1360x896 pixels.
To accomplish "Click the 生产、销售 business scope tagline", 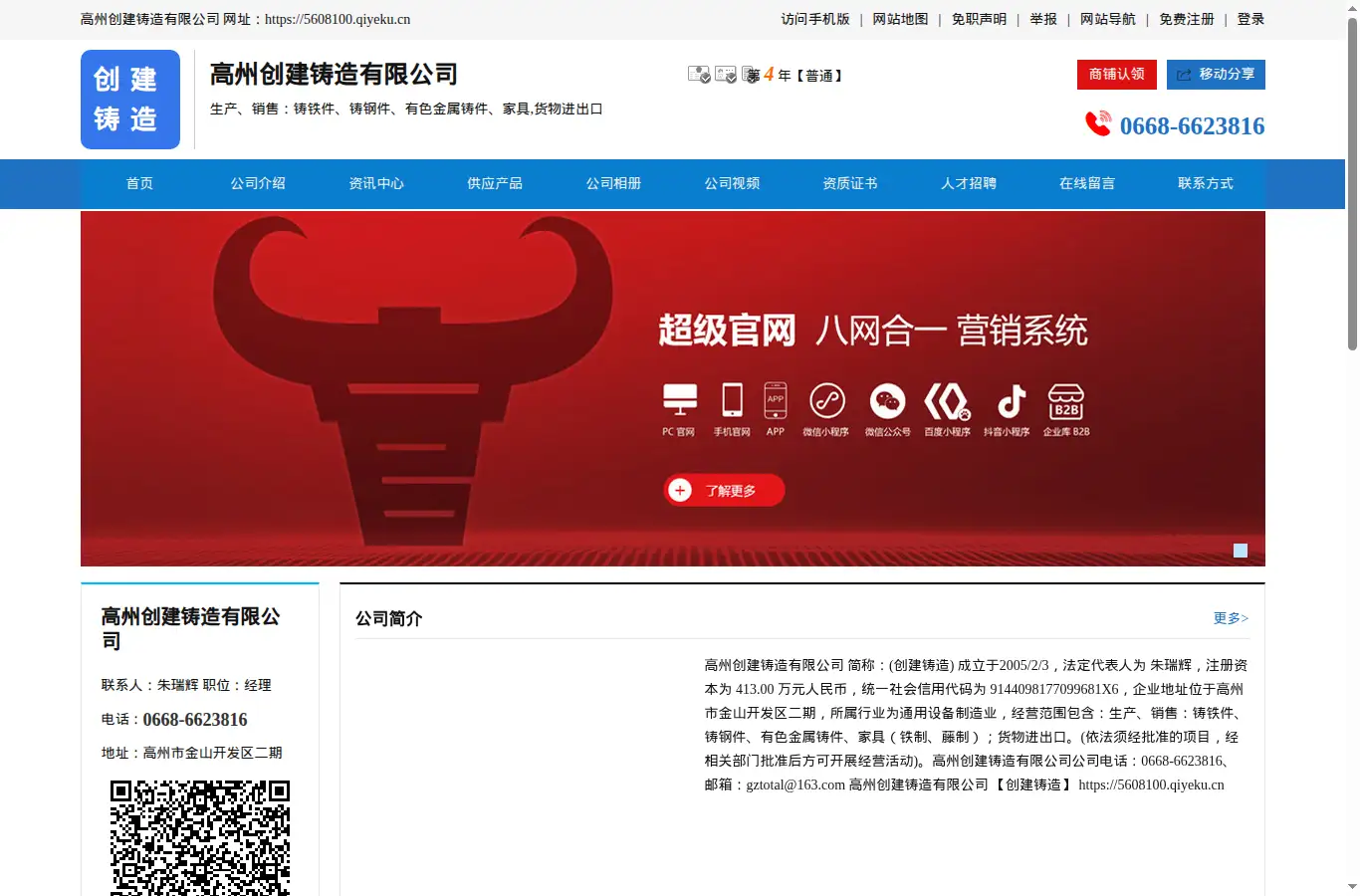I will tap(406, 109).
